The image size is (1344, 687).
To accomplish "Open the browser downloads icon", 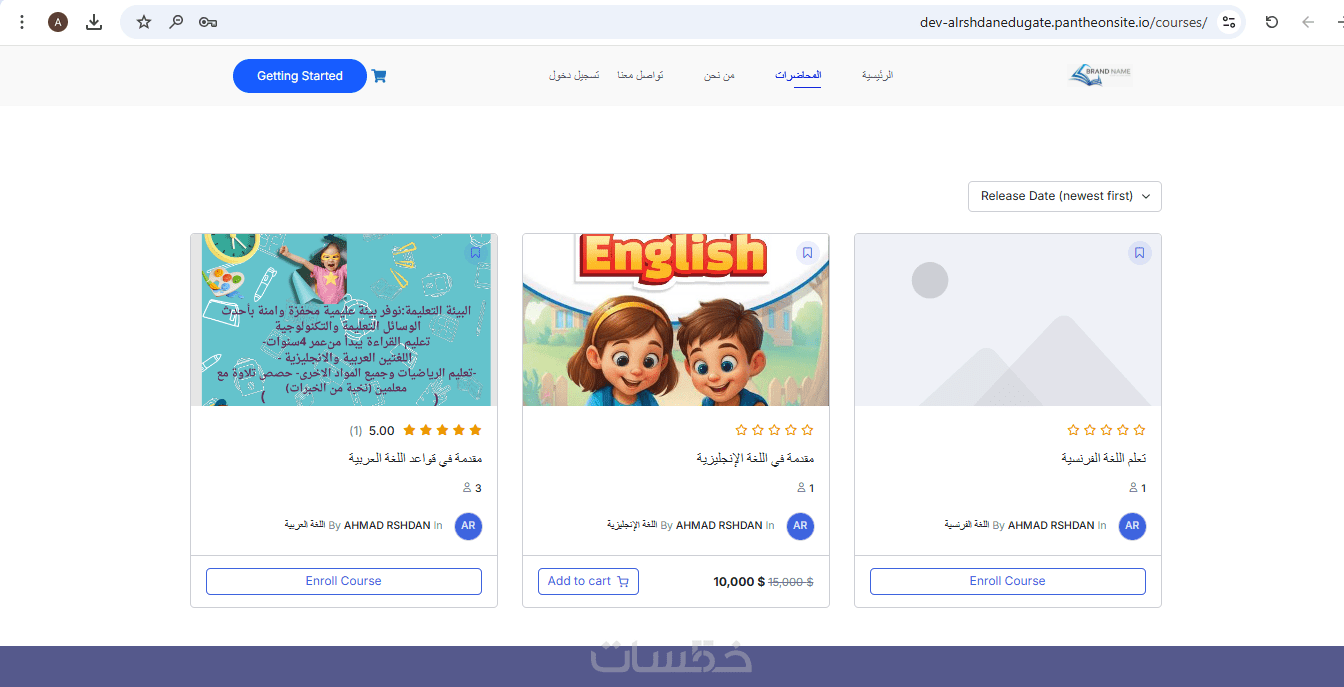I will (x=94, y=22).
